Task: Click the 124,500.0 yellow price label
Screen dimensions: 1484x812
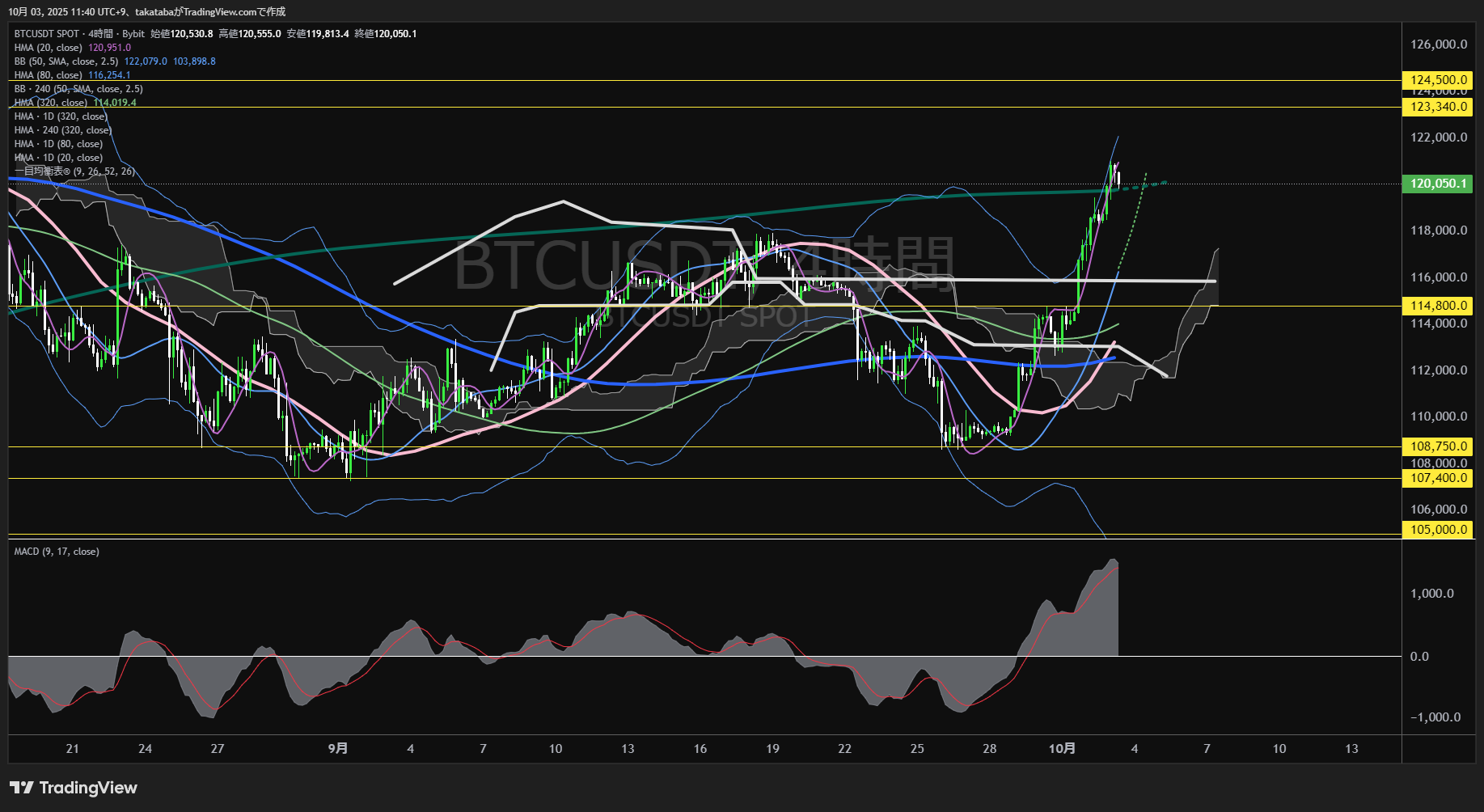Action: tap(1438, 80)
